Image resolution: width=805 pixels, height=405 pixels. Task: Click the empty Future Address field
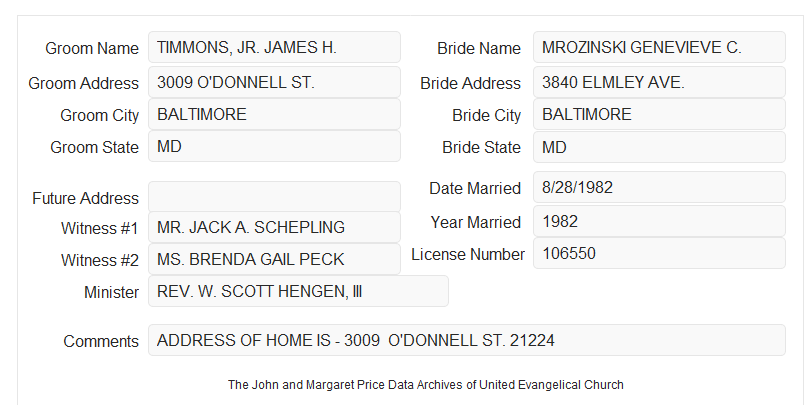tap(274, 197)
